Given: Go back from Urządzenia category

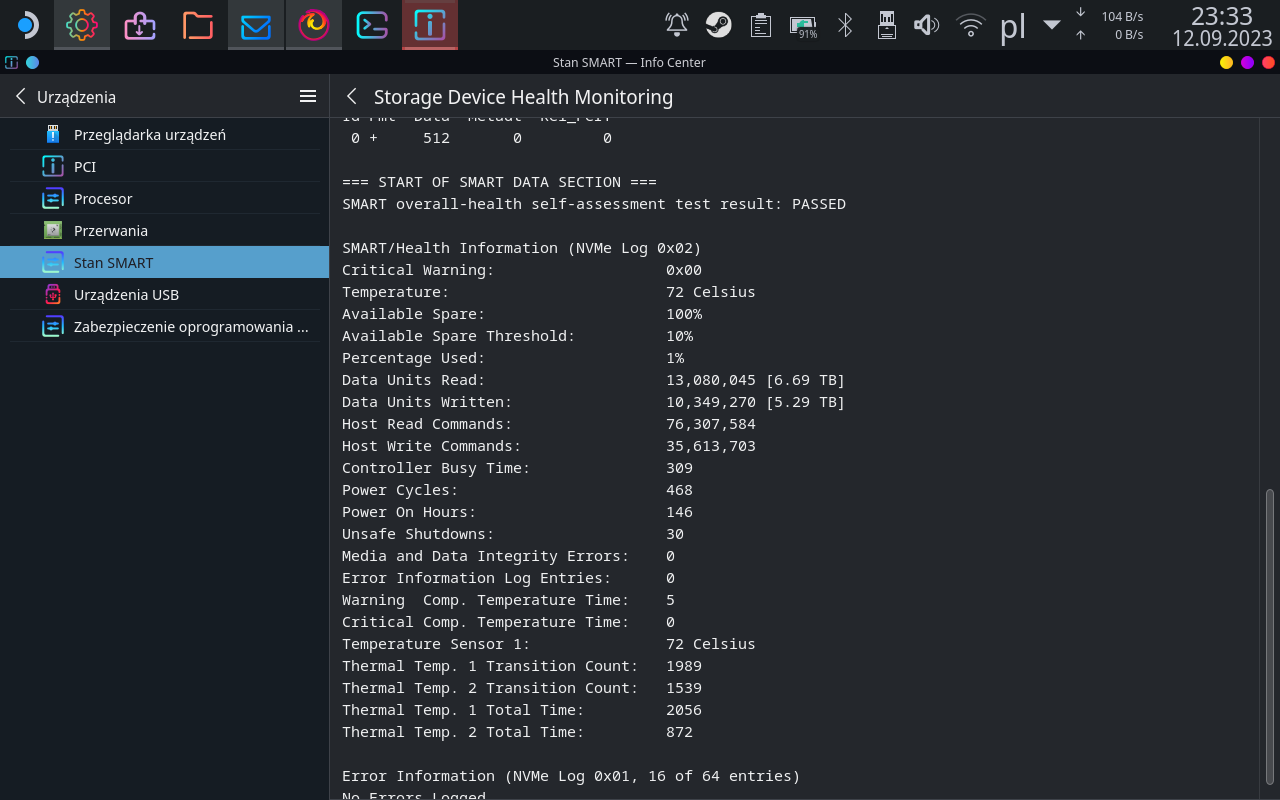Looking at the screenshot, I should tap(21, 97).
